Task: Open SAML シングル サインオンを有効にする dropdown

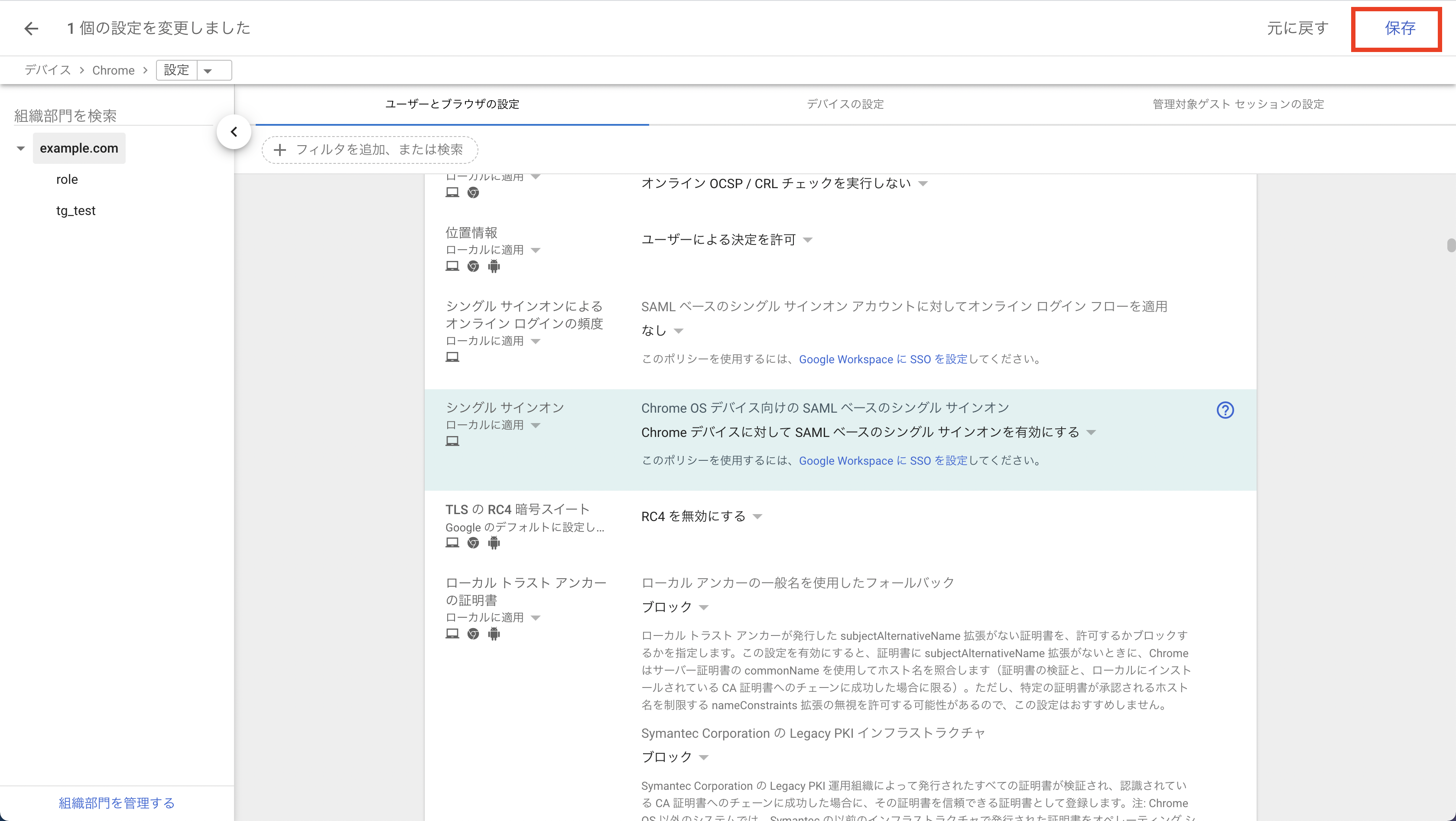Action: [x=868, y=433]
